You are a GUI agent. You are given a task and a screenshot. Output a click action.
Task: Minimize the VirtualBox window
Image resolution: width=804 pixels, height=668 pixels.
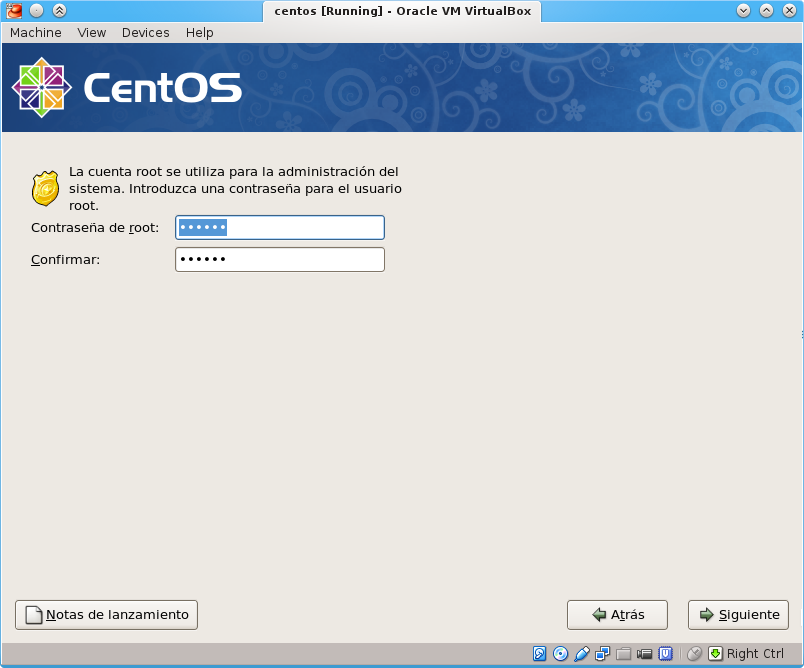pos(743,10)
